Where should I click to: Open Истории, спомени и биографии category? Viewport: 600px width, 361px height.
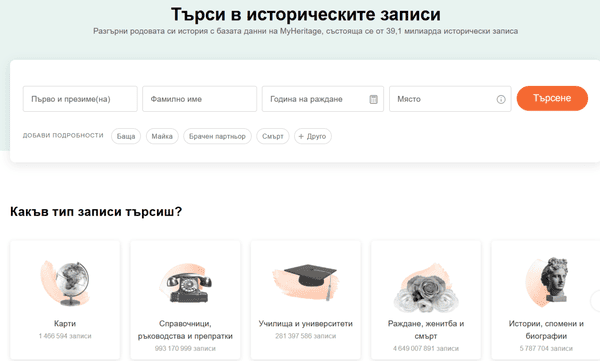pyautogui.click(x=546, y=330)
